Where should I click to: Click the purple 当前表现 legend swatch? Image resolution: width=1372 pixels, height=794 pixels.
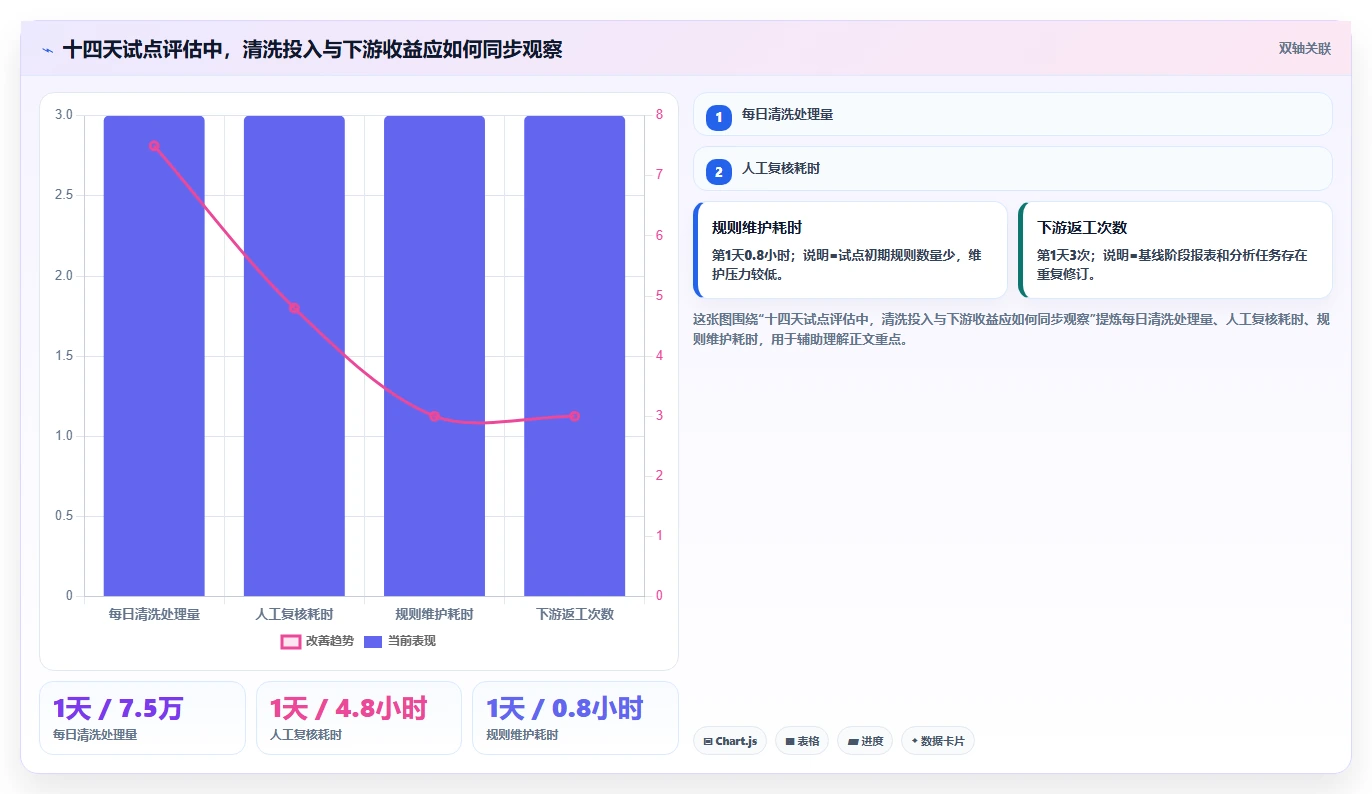click(373, 641)
